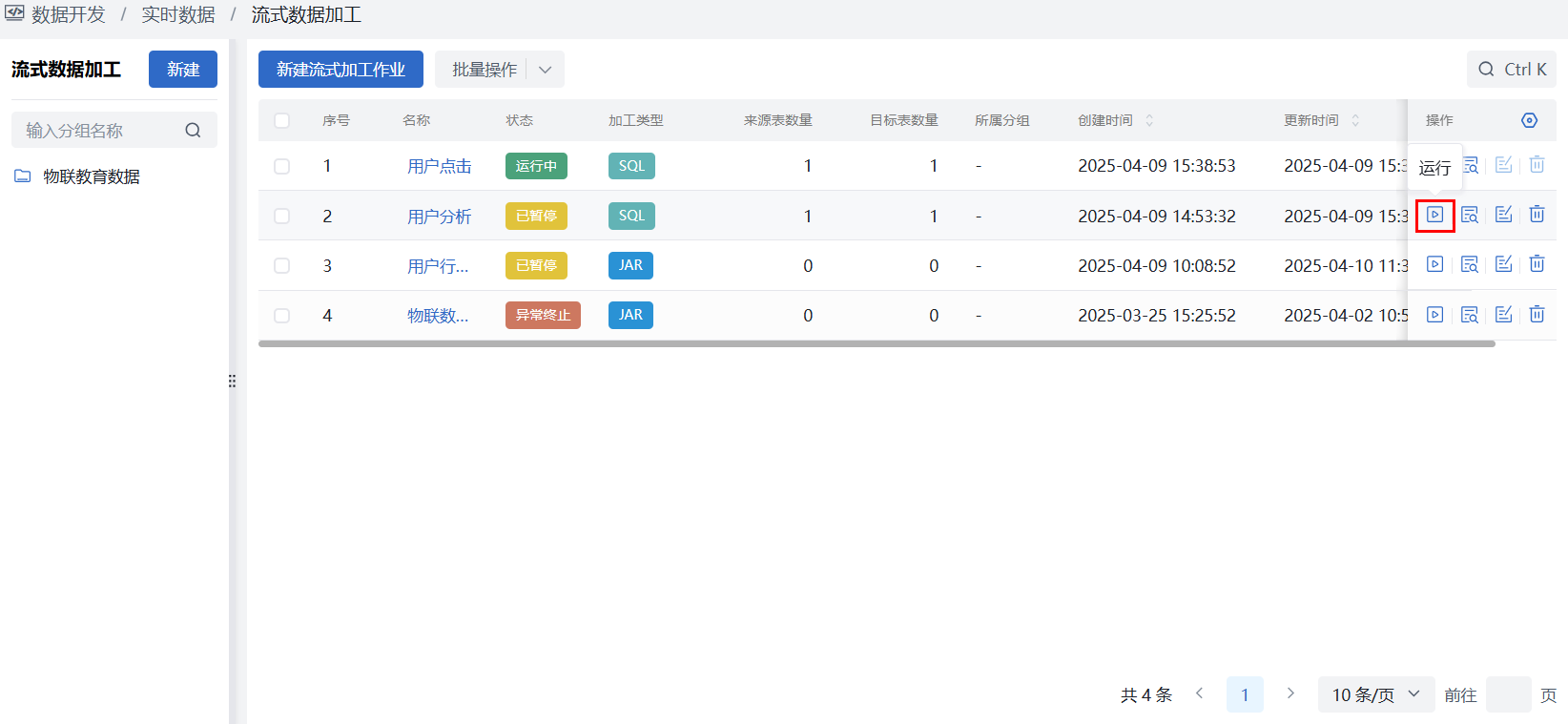
Task: Click the panel resize handle dots
Action: [232, 381]
